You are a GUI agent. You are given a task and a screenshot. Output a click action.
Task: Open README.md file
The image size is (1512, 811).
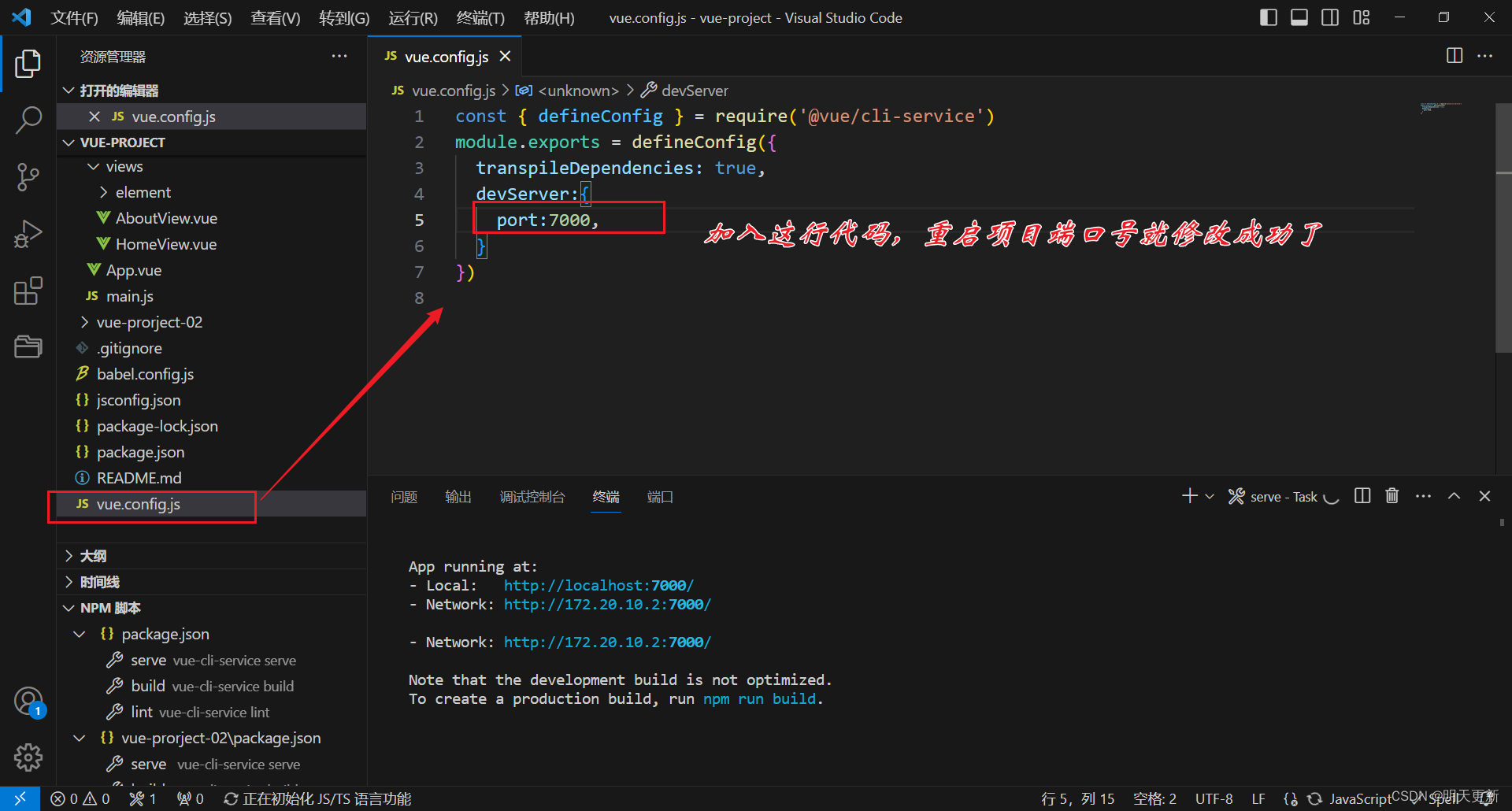pyautogui.click(x=139, y=478)
